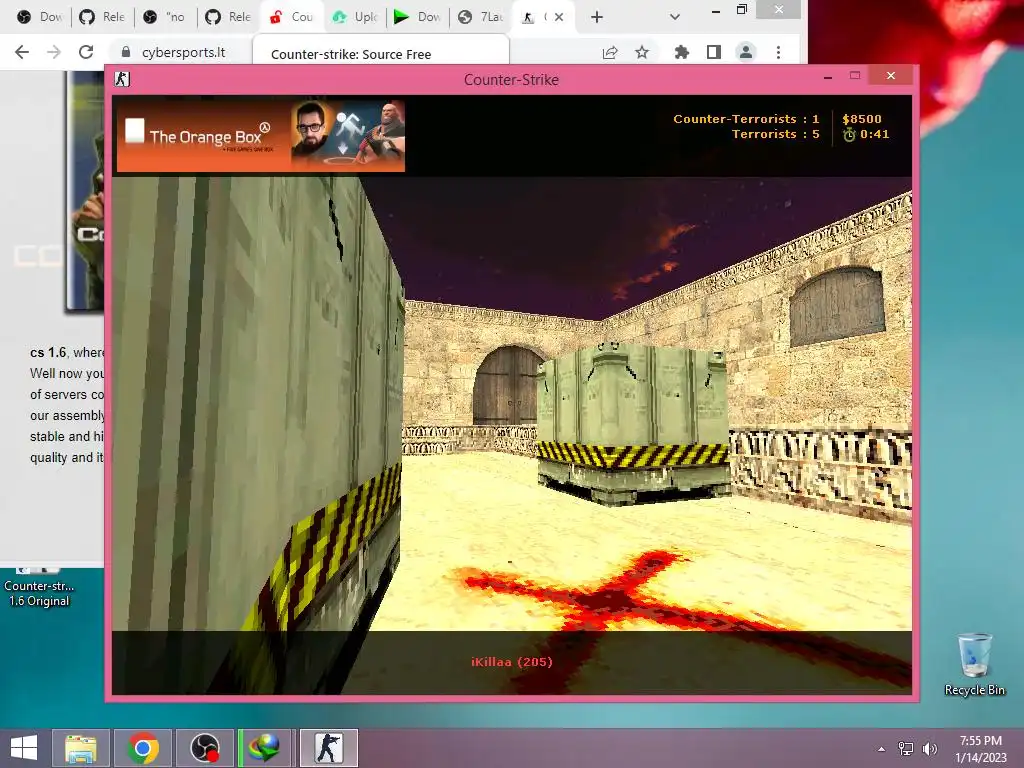The image size is (1024, 768).
Task: Toggle Chrome side panel icon
Action: (x=713, y=52)
